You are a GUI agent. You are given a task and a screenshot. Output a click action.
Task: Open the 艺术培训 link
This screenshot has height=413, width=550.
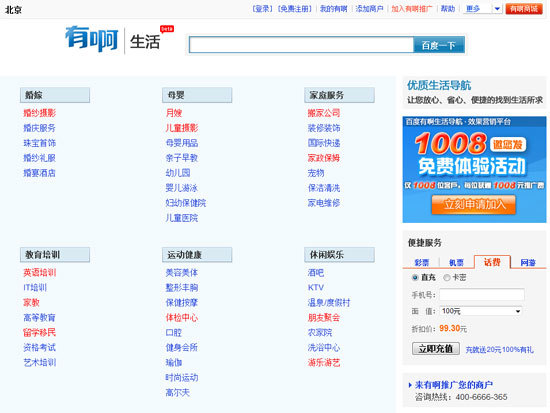coord(39,363)
